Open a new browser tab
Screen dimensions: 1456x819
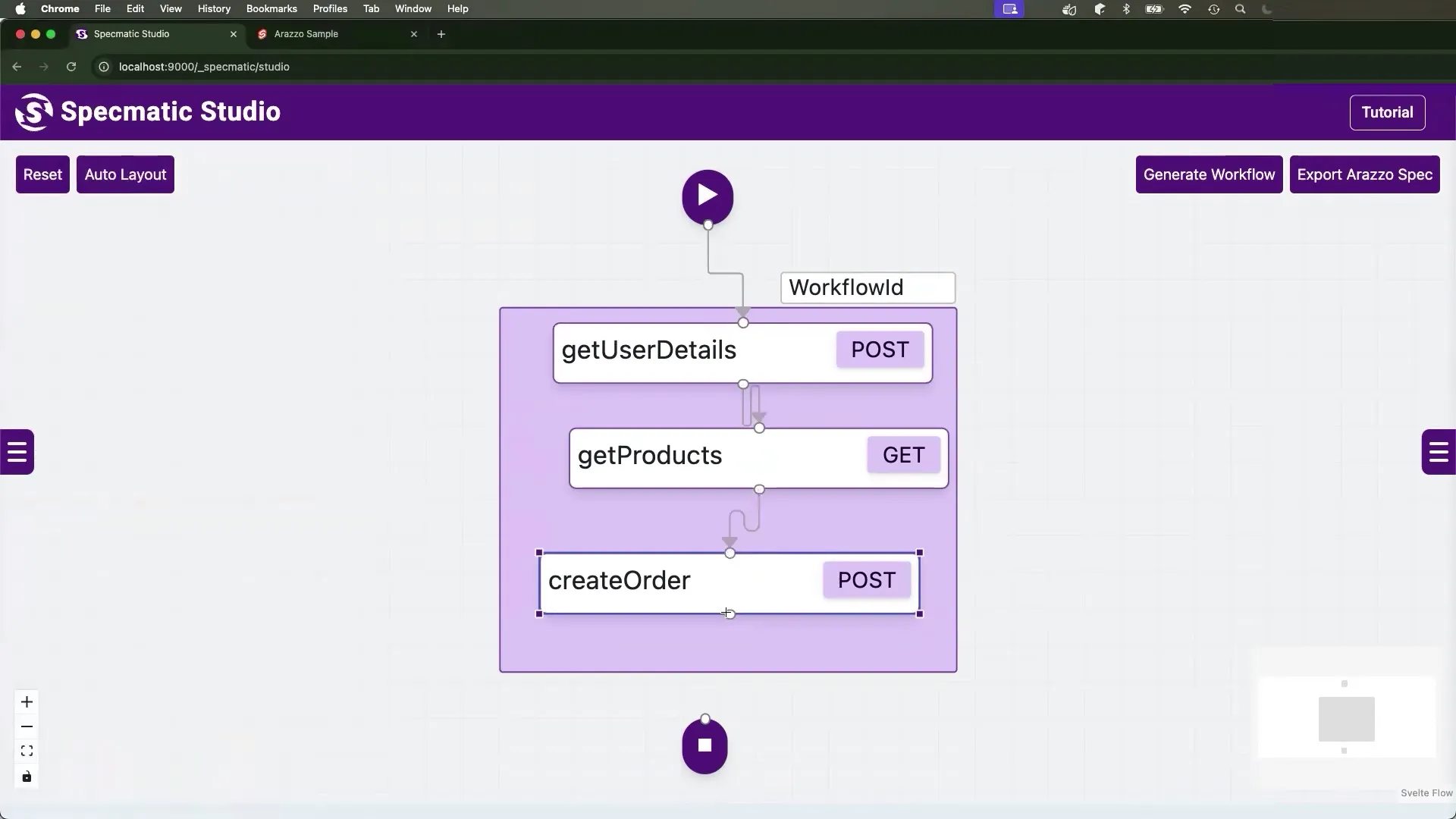click(441, 34)
